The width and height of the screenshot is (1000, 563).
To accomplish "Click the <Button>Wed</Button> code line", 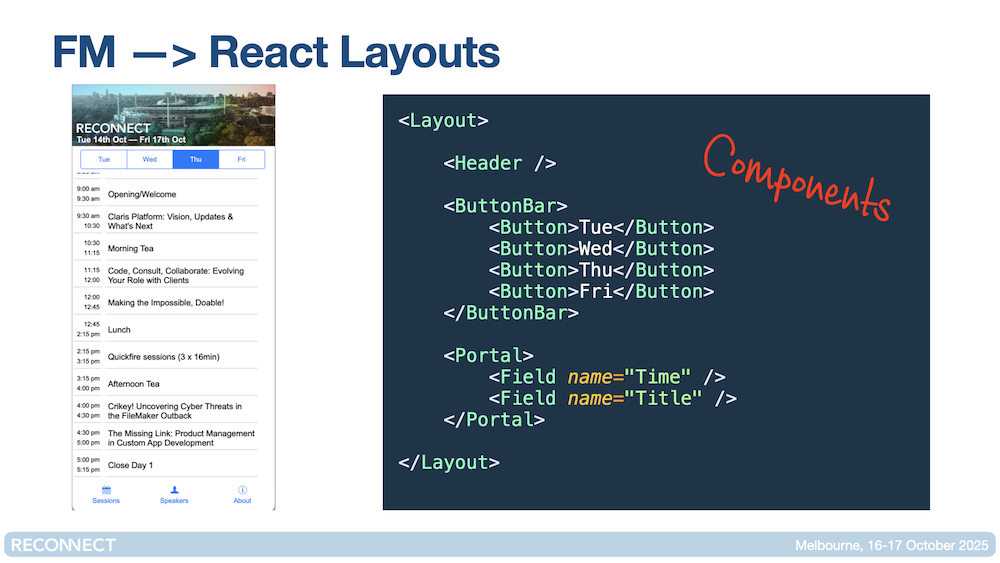I will (x=601, y=249).
